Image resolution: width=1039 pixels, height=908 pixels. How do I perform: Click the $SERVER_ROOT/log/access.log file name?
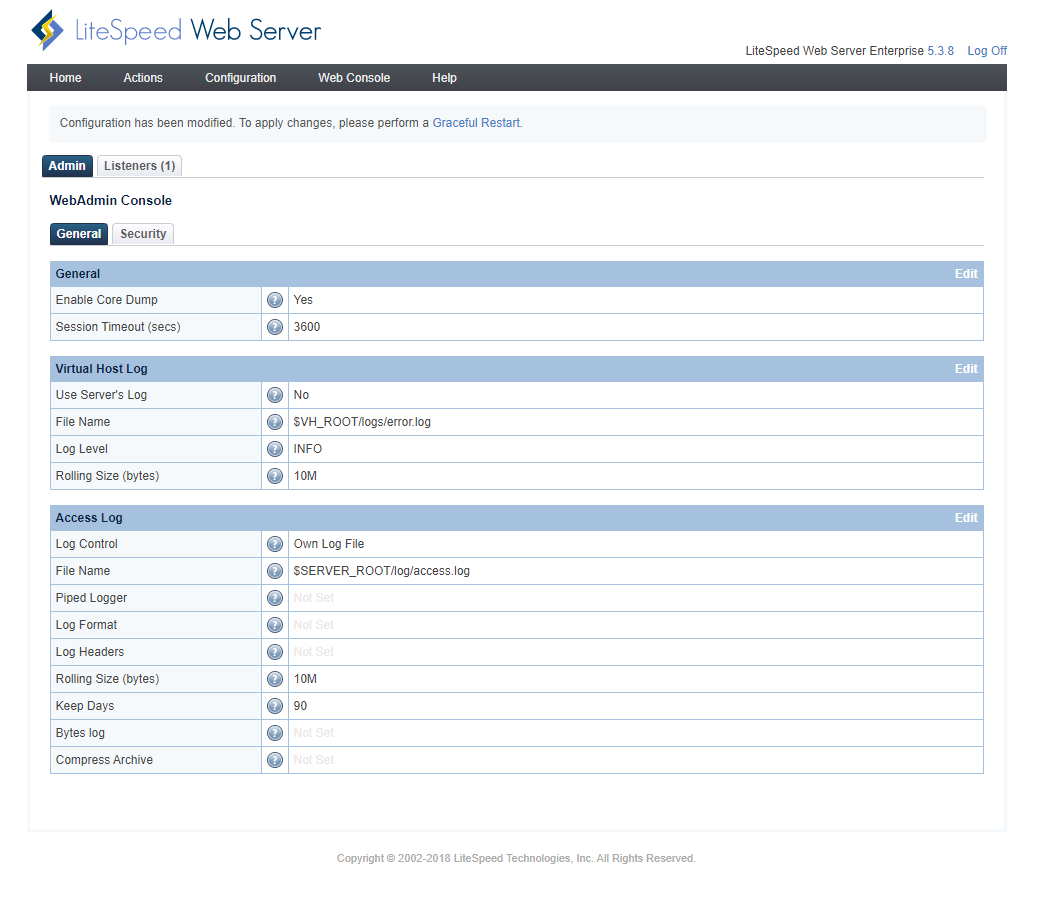point(382,571)
